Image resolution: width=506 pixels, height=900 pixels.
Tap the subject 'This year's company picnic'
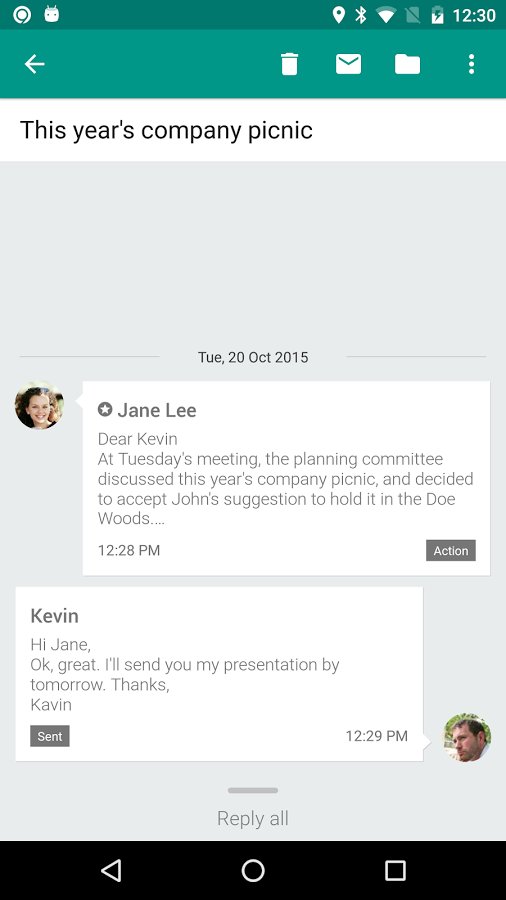pyautogui.click(x=166, y=130)
